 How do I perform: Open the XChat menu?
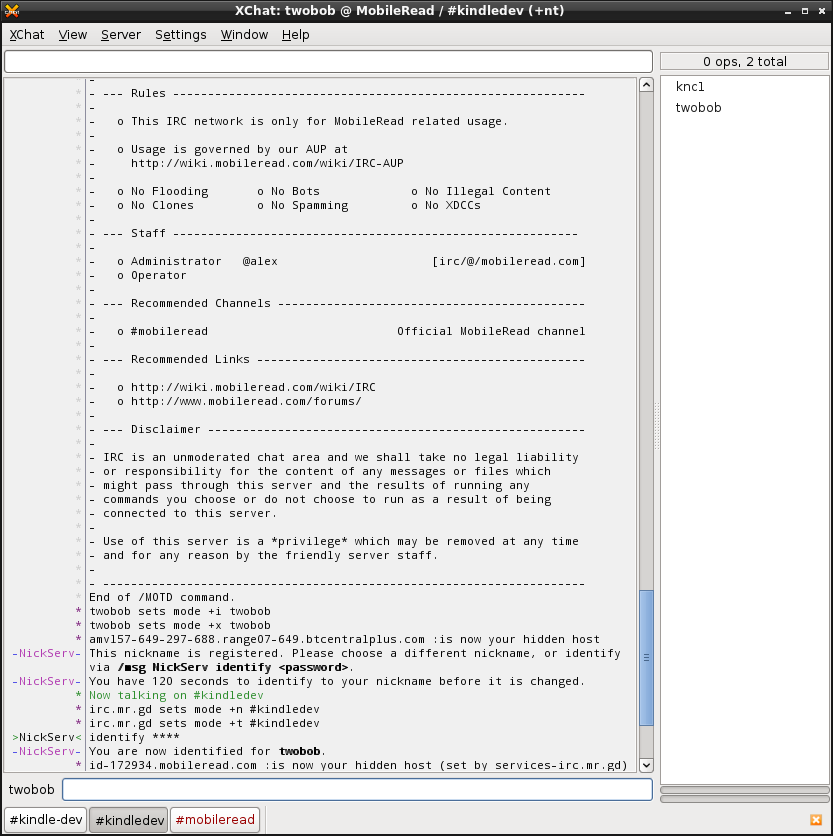tap(27, 35)
